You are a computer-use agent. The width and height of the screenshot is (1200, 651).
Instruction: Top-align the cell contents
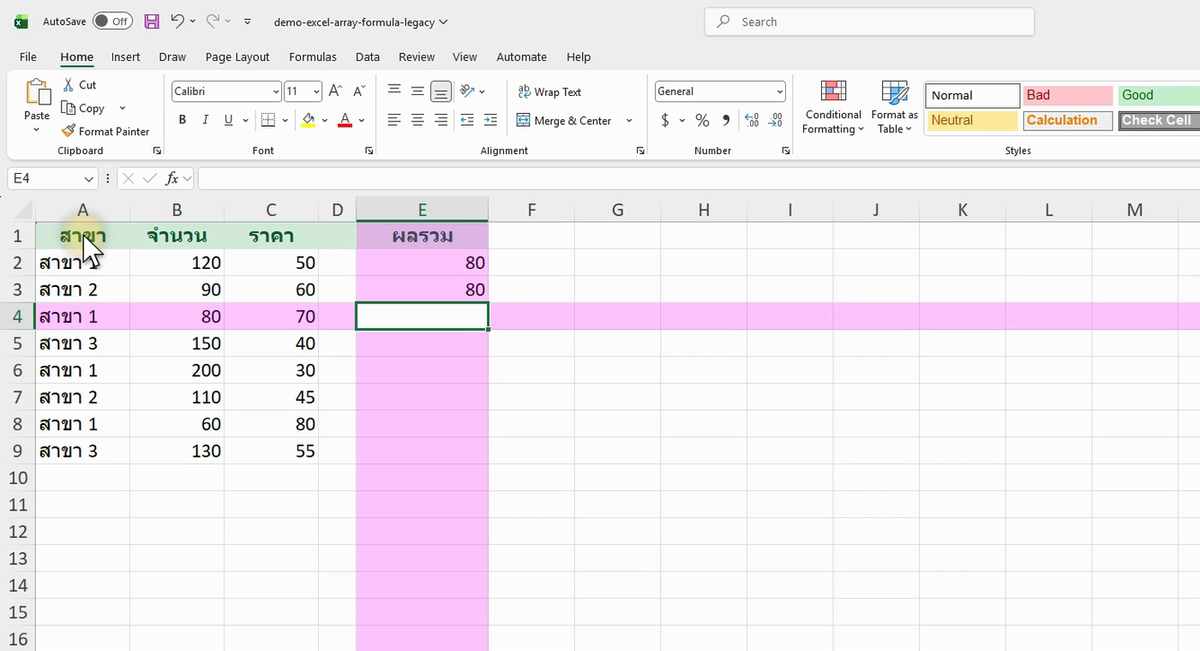pyautogui.click(x=394, y=91)
